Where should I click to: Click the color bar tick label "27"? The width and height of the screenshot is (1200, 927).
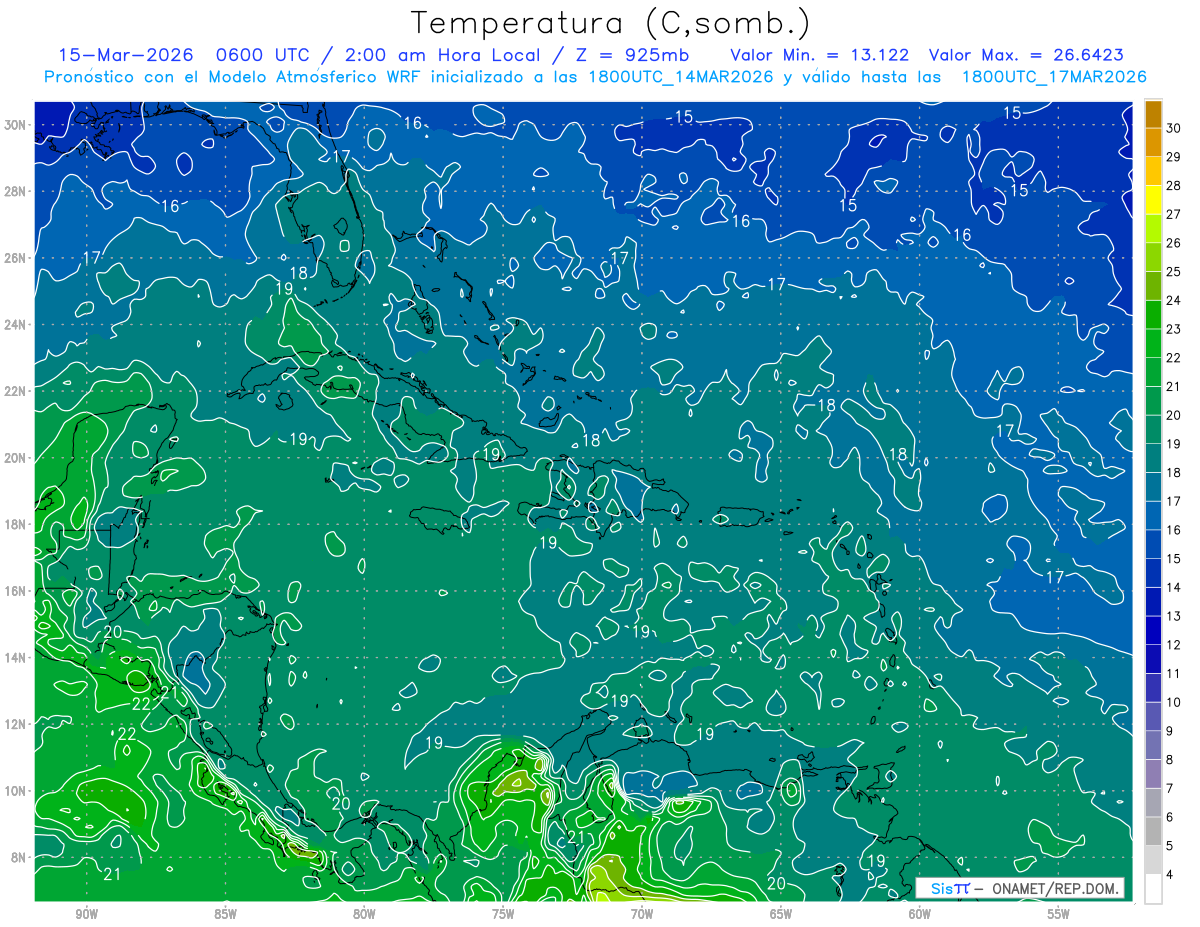(1174, 213)
